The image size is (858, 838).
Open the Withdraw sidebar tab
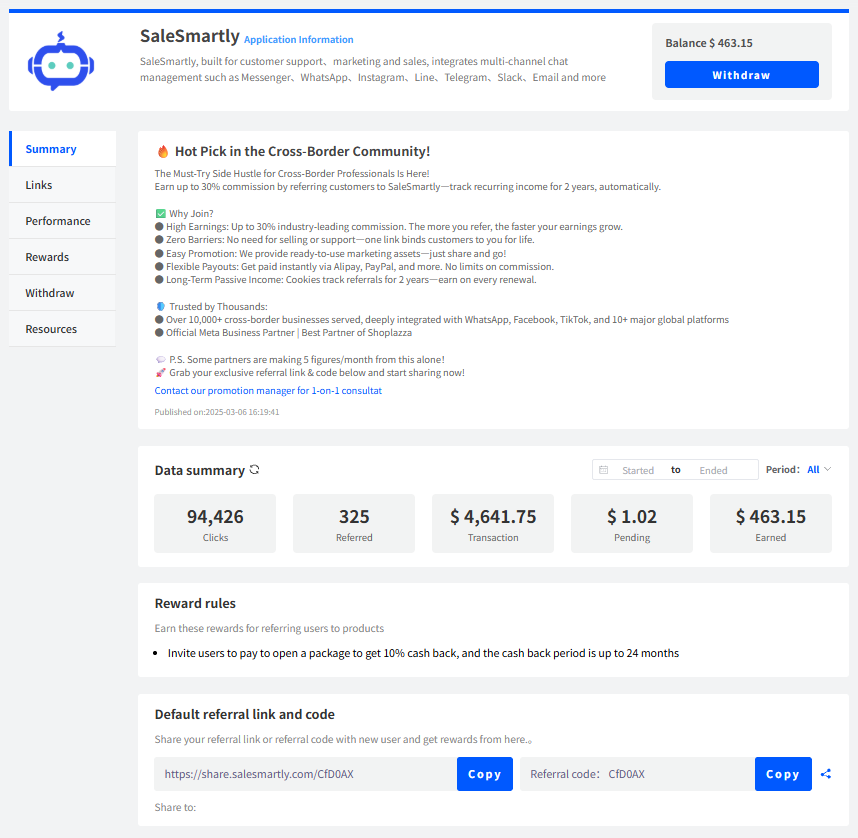pyautogui.click(x=62, y=293)
